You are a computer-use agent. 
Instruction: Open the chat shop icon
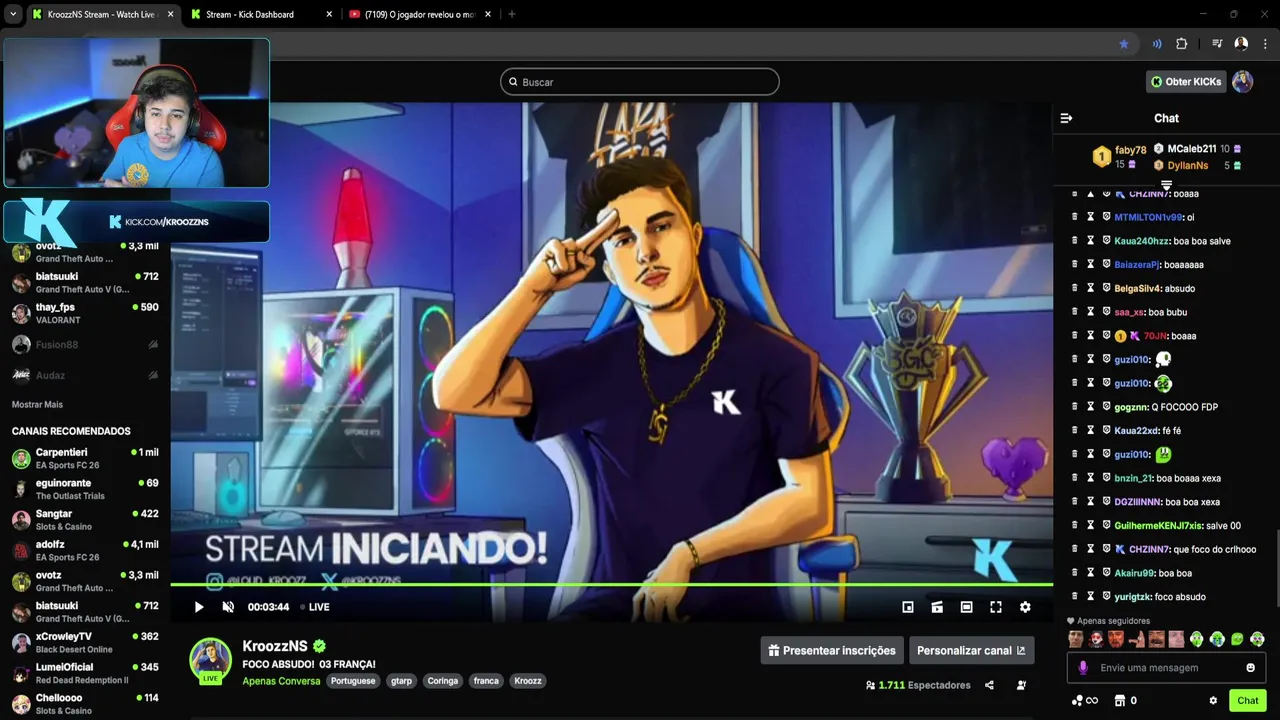tap(1120, 701)
